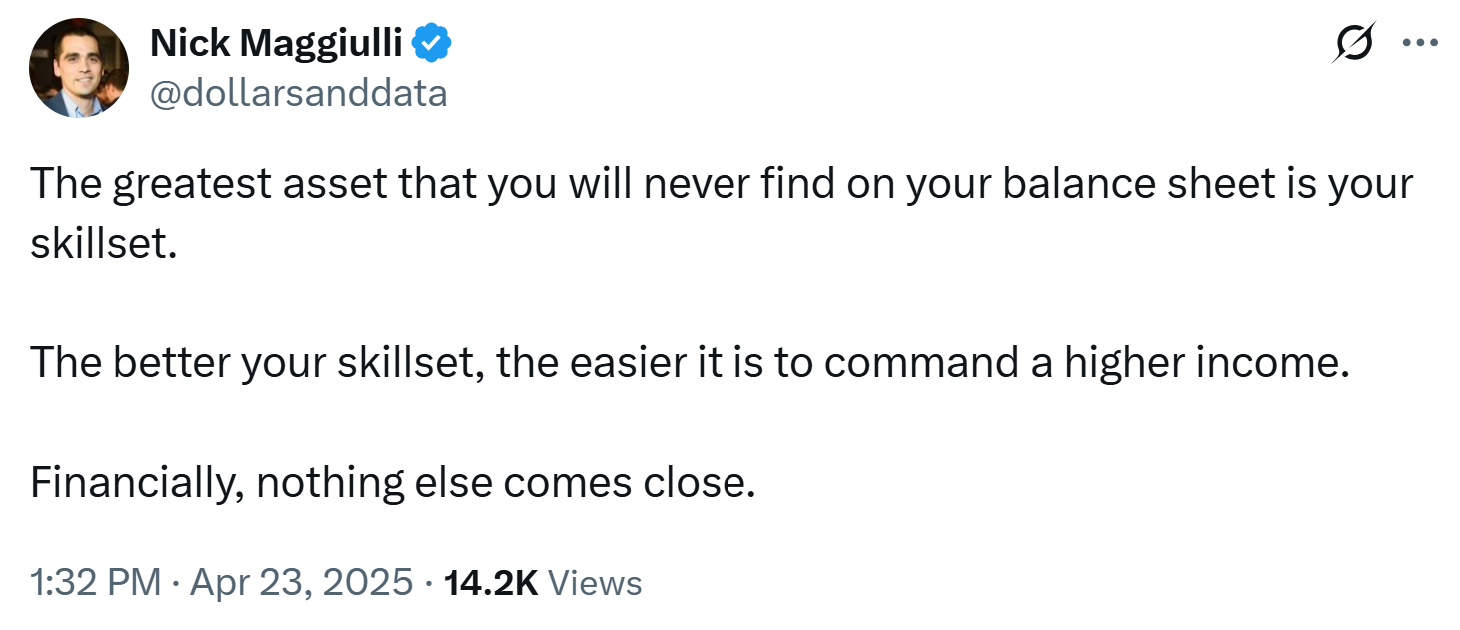Open the three-dot More options menu
The height and width of the screenshot is (630, 1460).
point(1420,43)
